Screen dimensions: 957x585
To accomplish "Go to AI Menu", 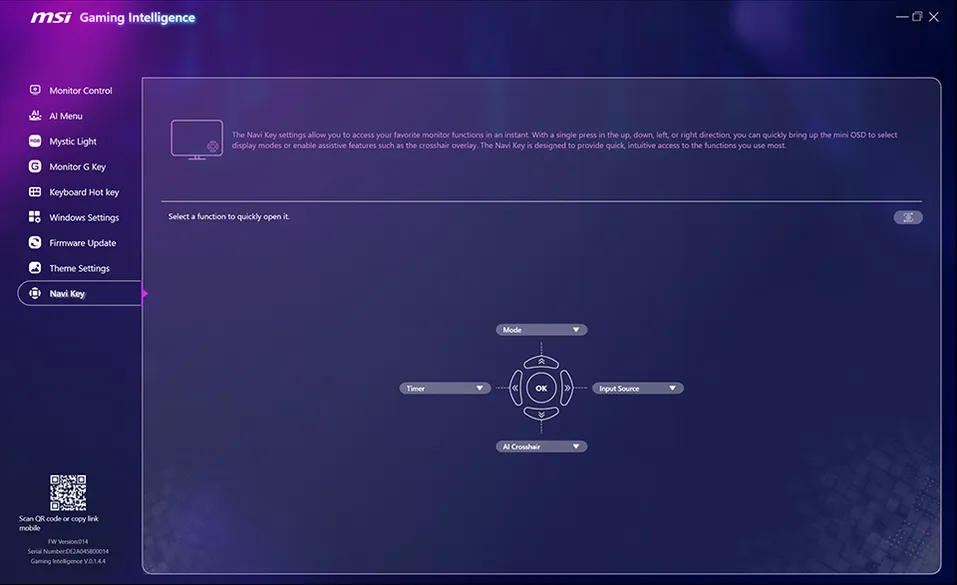I will (x=66, y=116).
